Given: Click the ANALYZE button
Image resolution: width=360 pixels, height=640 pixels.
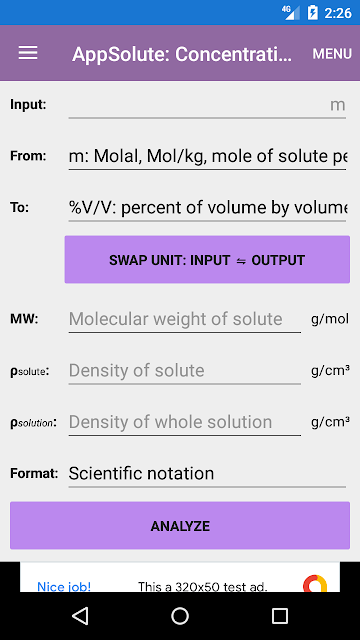Looking at the screenshot, I should 180,526.
